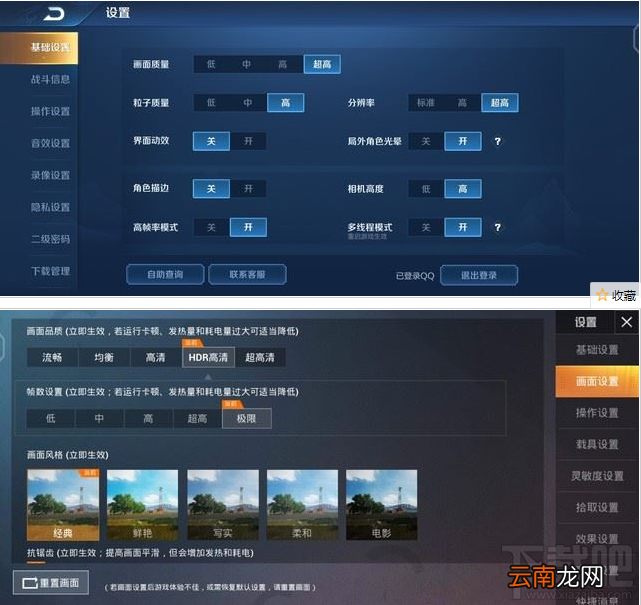Turn 角色描边 off
This screenshot has width=641, height=605.
pyautogui.click(x=211, y=188)
